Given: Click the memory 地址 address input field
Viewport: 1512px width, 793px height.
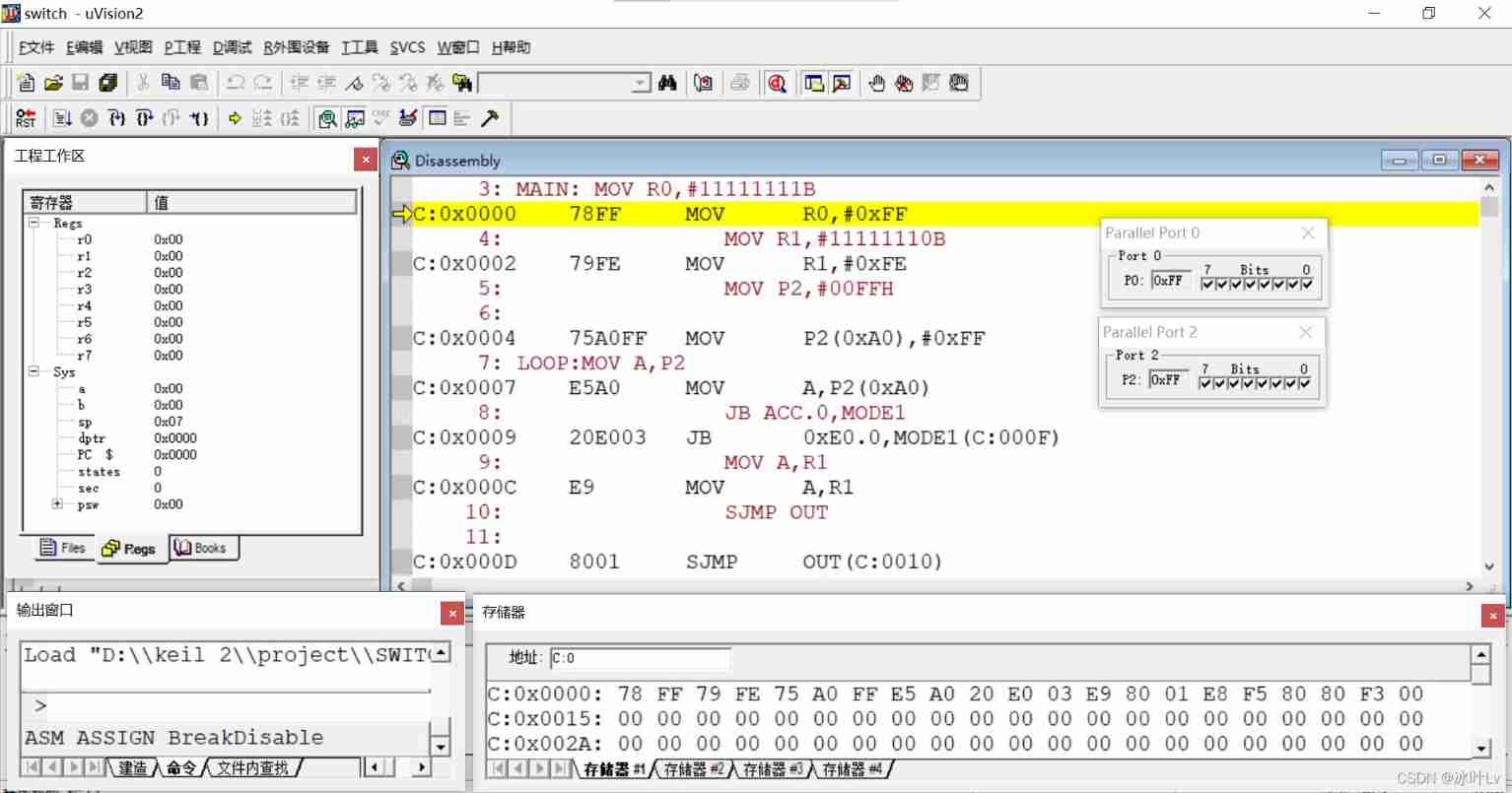Looking at the screenshot, I should coord(640,658).
